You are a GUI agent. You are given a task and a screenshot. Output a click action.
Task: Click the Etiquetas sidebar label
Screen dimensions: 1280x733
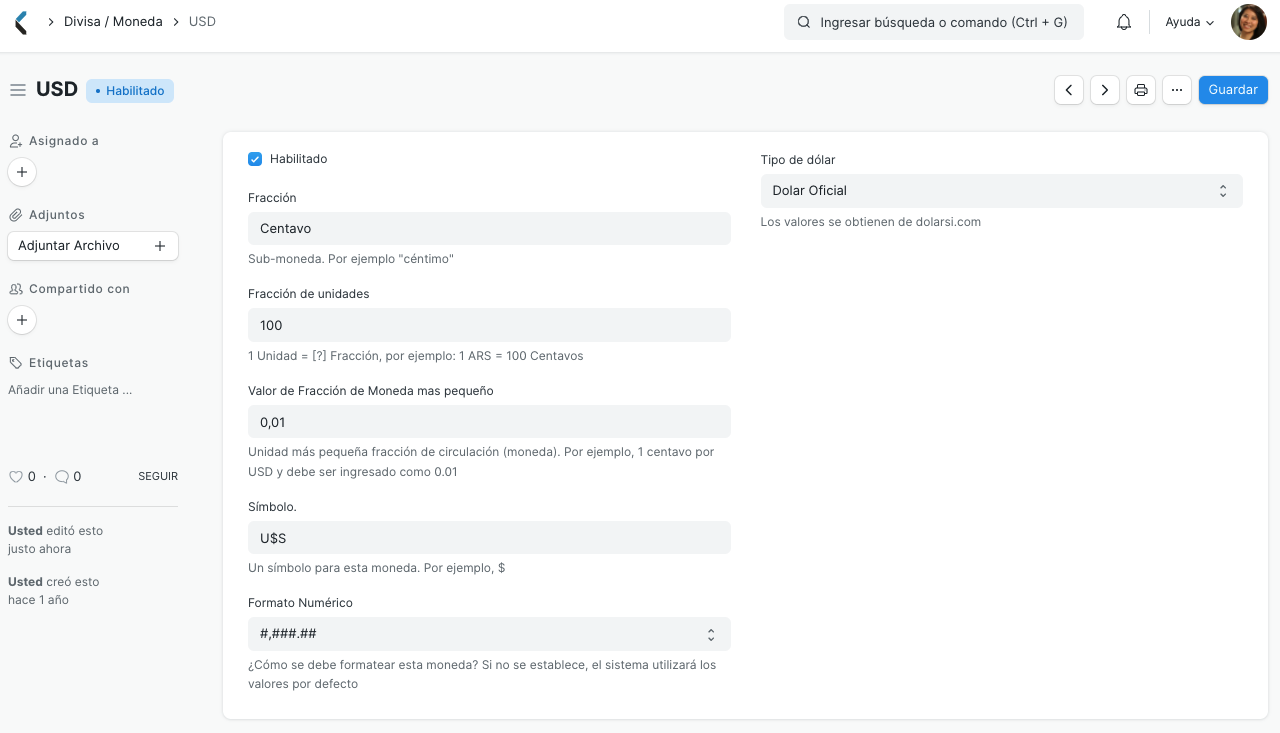(x=59, y=363)
